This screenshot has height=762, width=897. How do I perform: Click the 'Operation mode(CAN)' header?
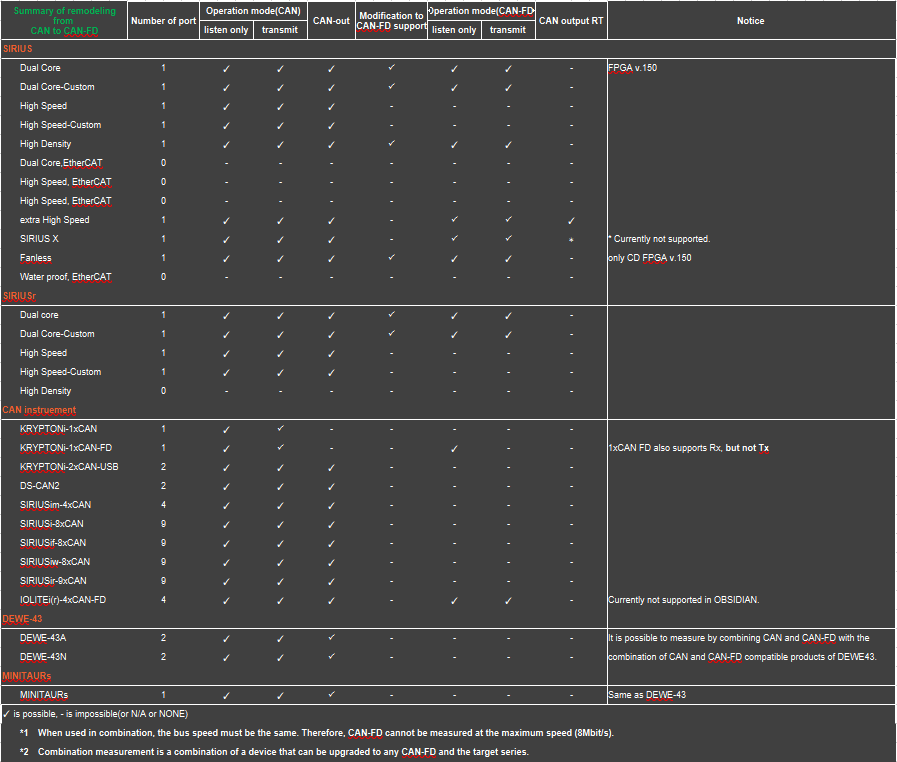253,11
